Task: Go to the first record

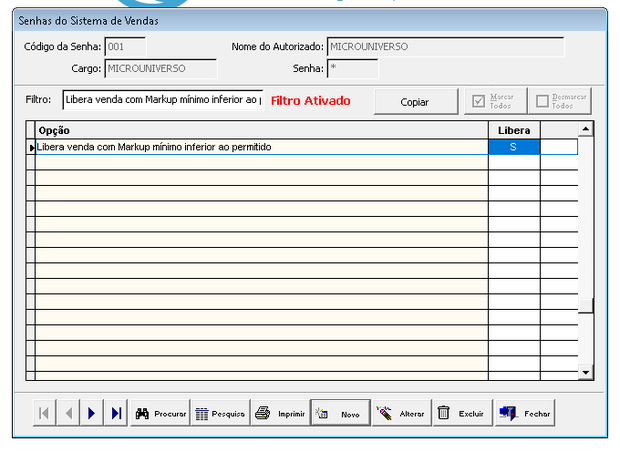Action: [x=43, y=413]
